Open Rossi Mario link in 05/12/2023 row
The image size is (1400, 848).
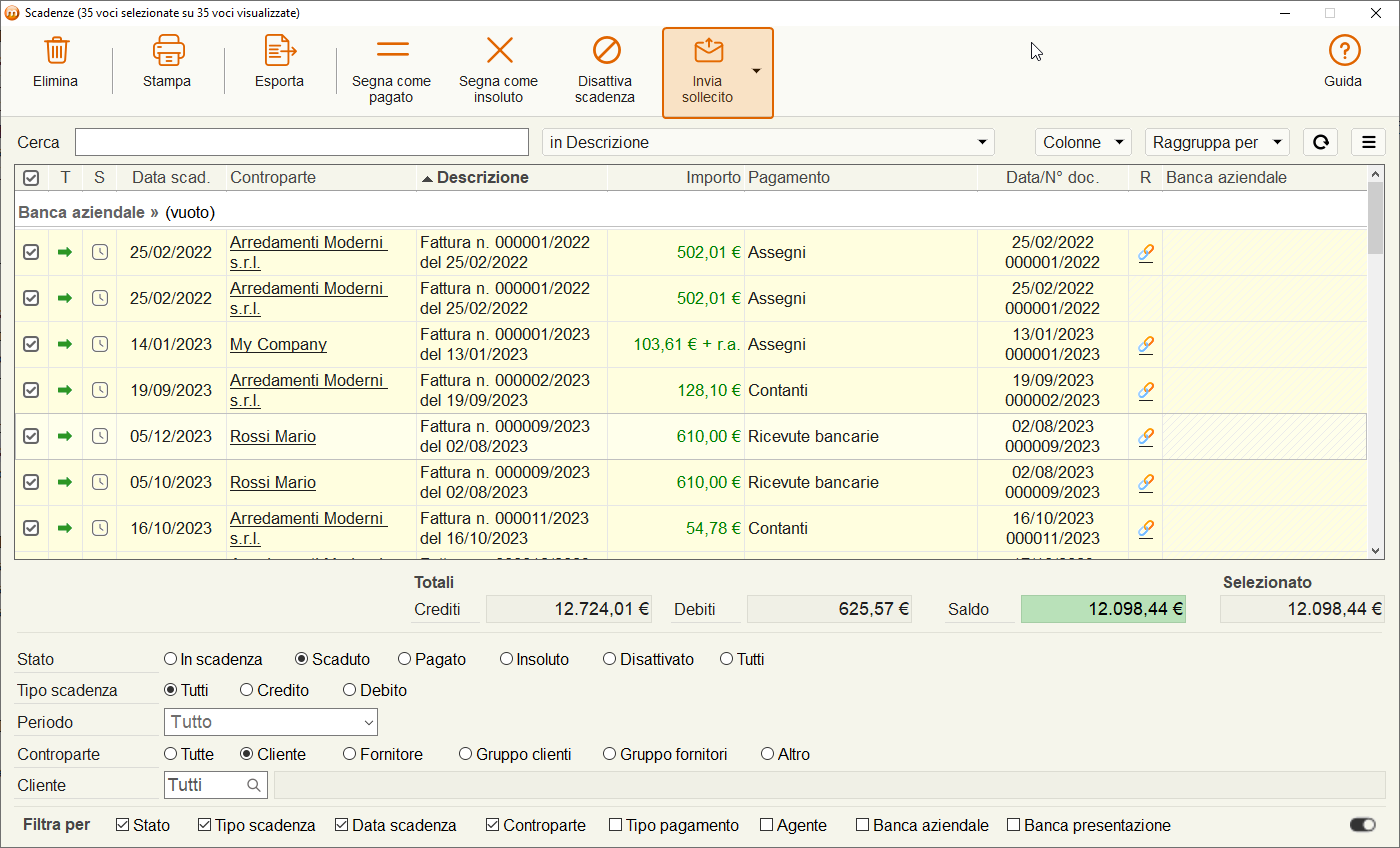pos(273,436)
